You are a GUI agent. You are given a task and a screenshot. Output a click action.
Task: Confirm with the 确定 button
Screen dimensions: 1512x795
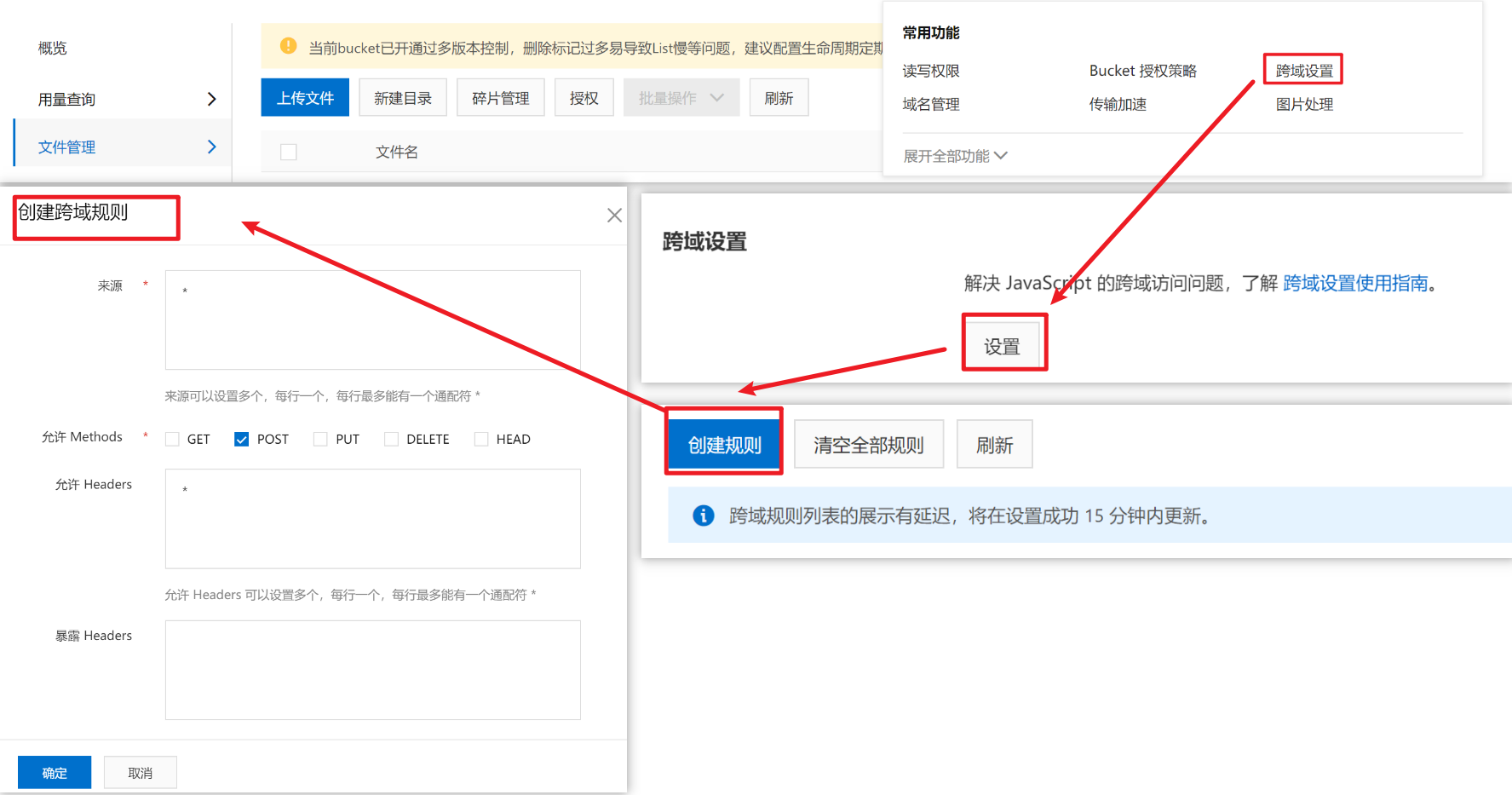pyautogui.click(x=55, y=772)
